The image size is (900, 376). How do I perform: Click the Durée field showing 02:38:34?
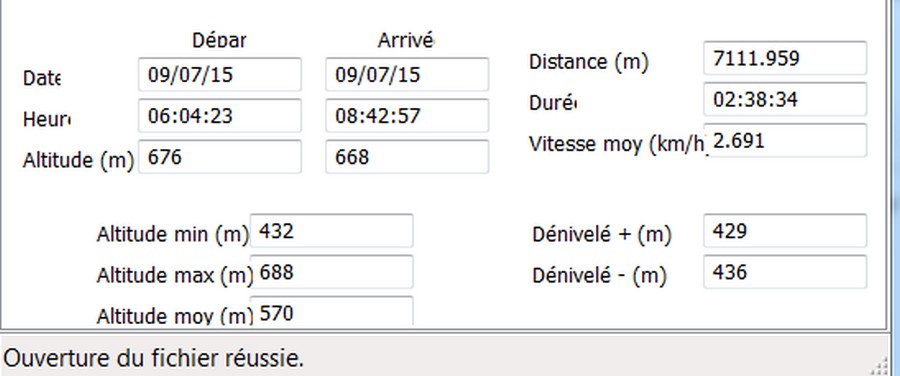[x=785, y=99]
